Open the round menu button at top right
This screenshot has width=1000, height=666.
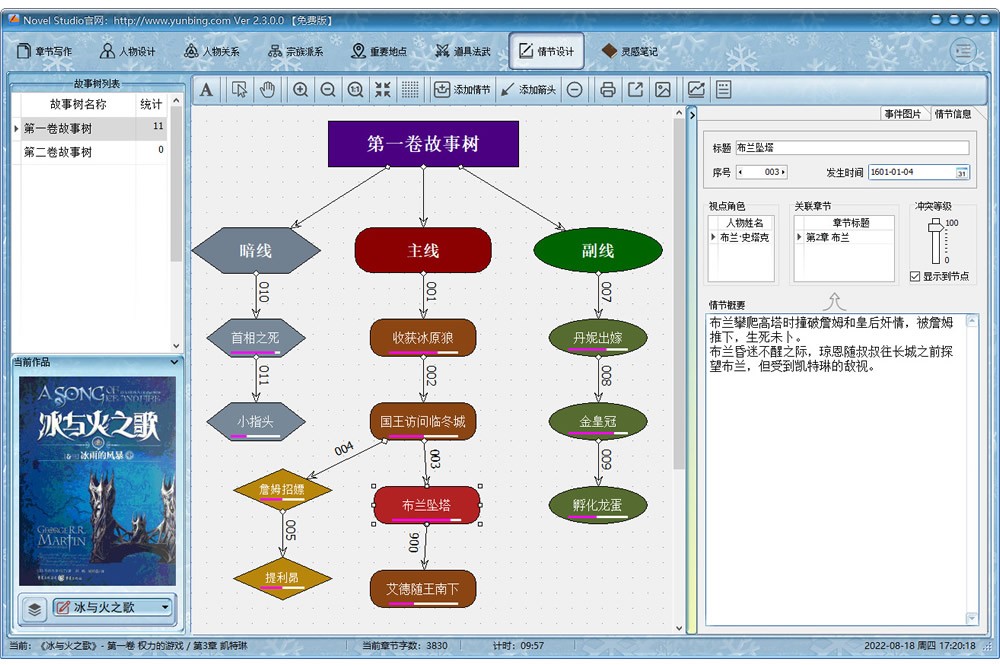[x=963, y=50]
